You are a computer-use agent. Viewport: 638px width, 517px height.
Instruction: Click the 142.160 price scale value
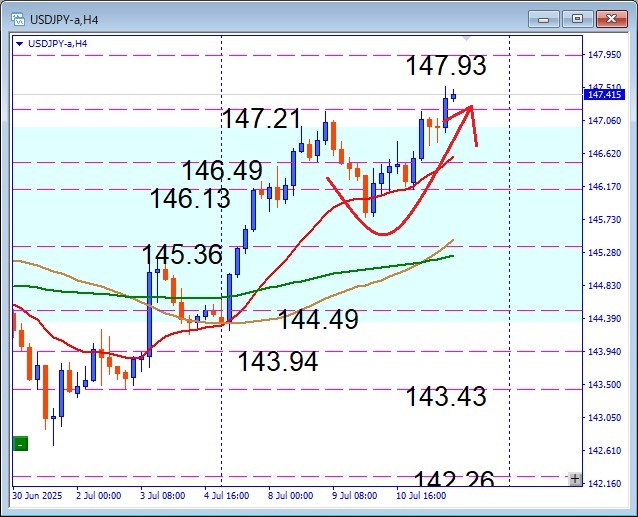click(x=605, y=484)
